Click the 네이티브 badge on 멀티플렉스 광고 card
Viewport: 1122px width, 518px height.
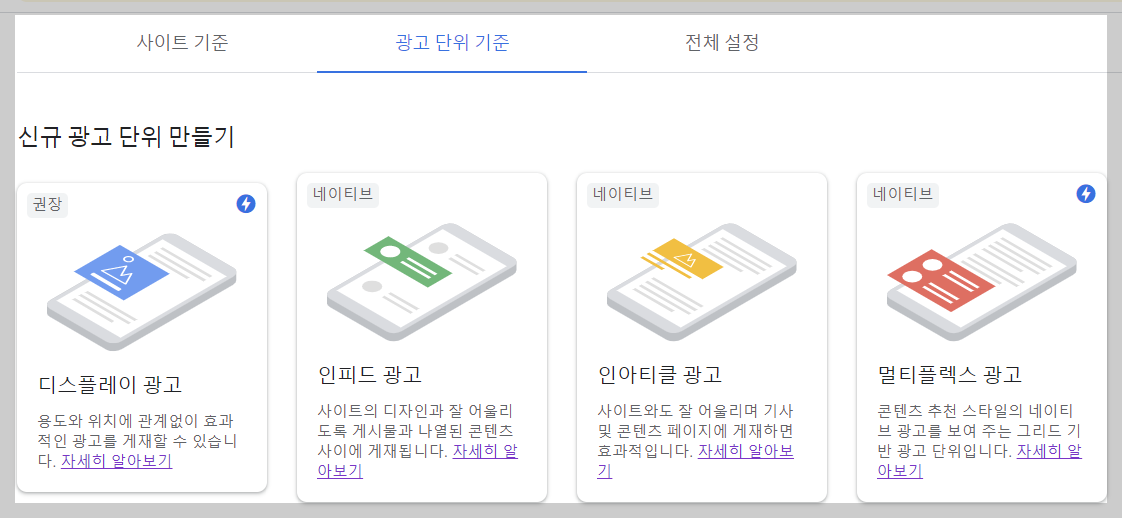[x=902, y=195]
